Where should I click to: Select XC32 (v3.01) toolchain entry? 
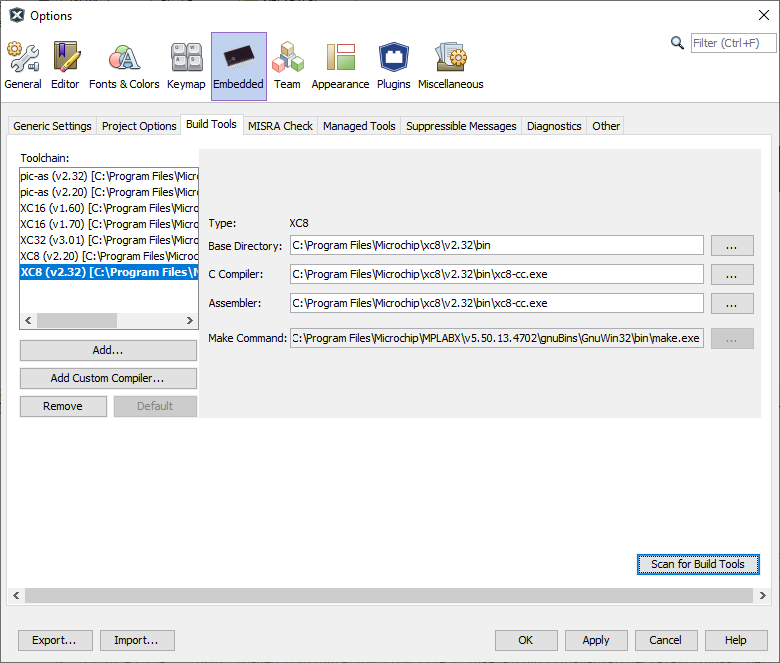[x=109, y=240]
